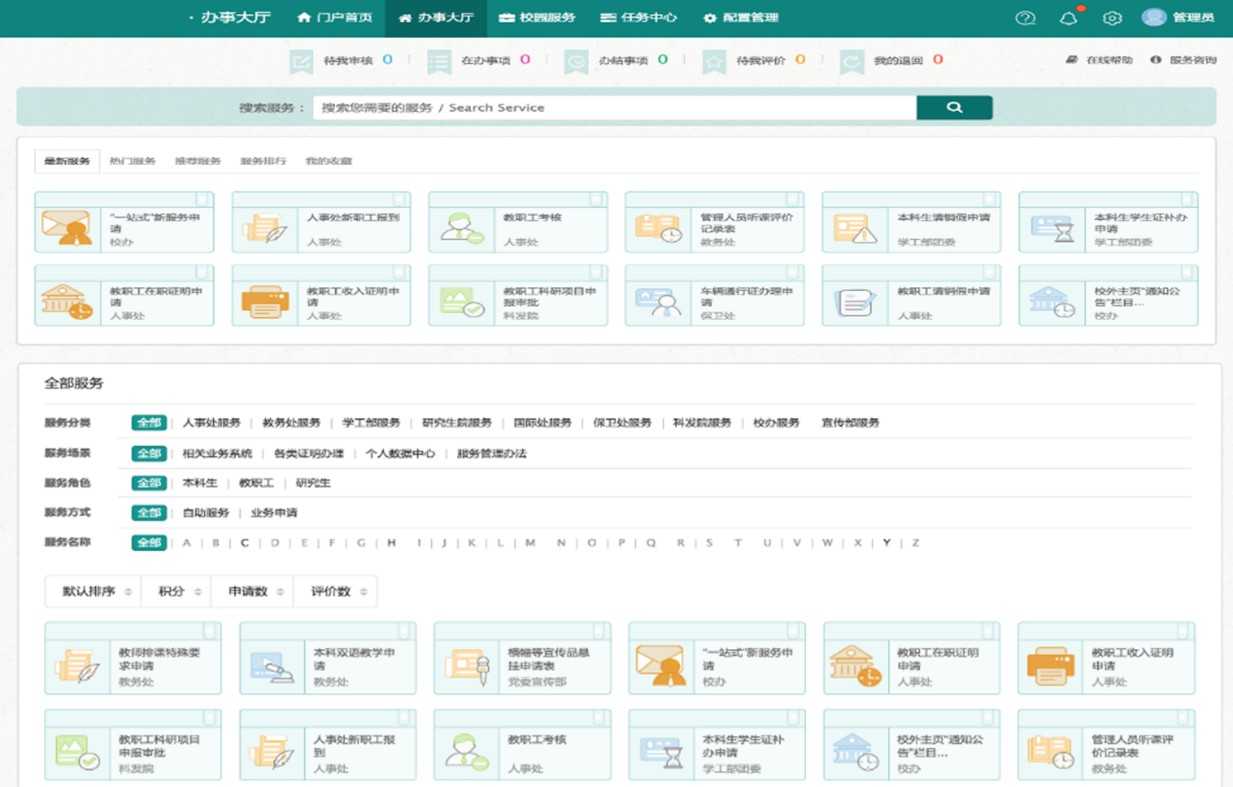
Task: Select 全部 in 服务角色 filter row
Action: coord(149,483)
